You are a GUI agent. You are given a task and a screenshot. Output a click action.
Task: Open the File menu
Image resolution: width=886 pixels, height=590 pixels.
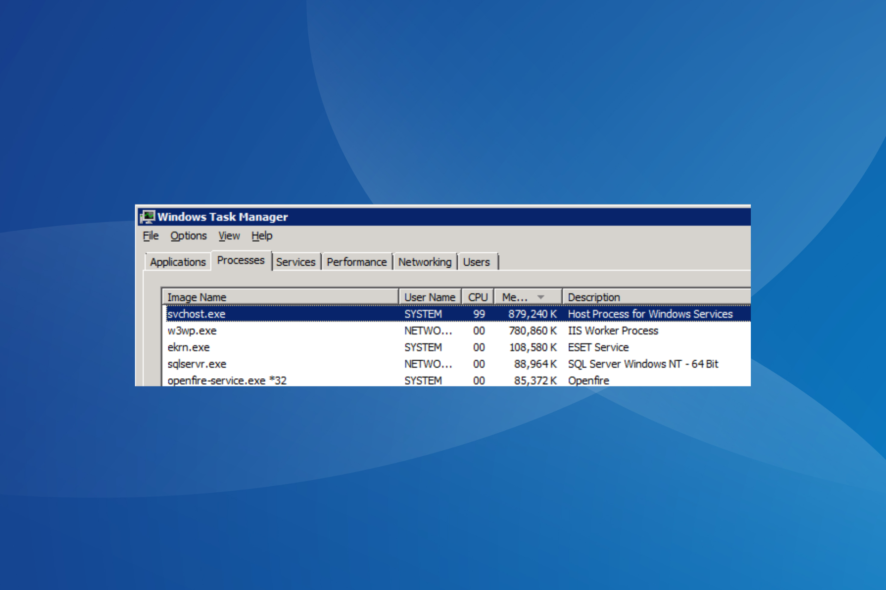(x=150, y=236)
